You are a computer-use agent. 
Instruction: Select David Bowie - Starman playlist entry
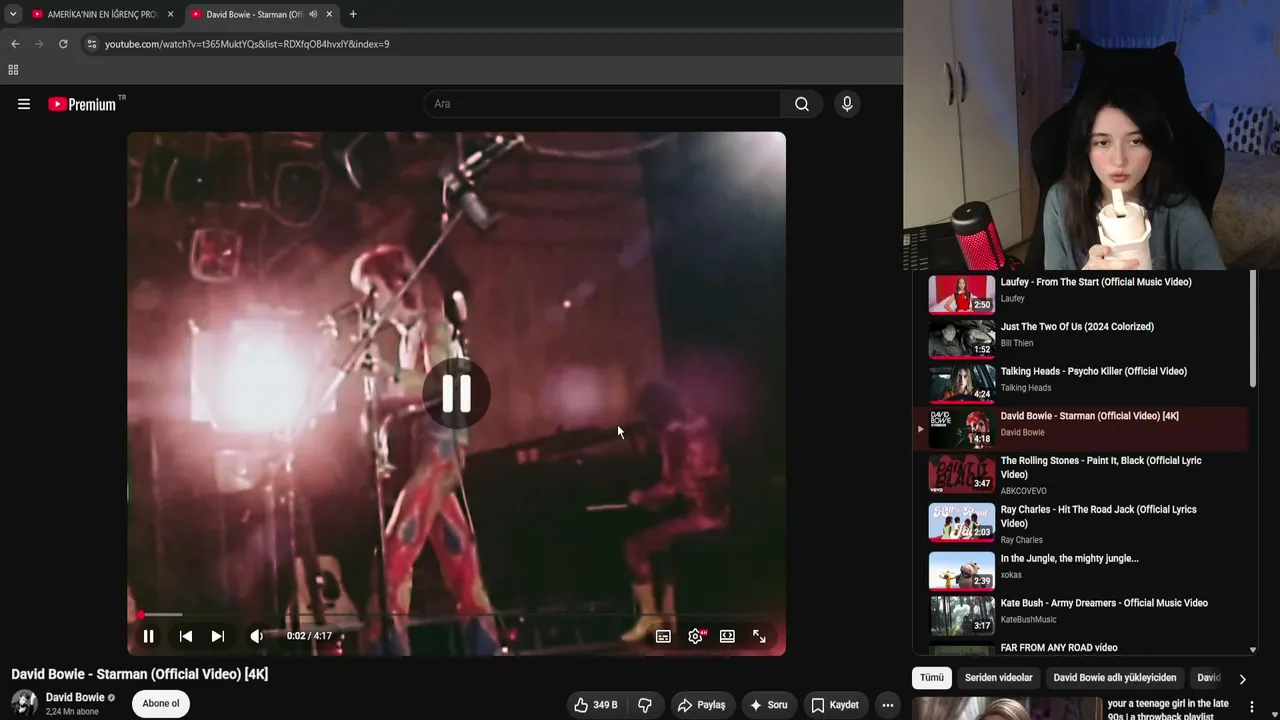1082,428
